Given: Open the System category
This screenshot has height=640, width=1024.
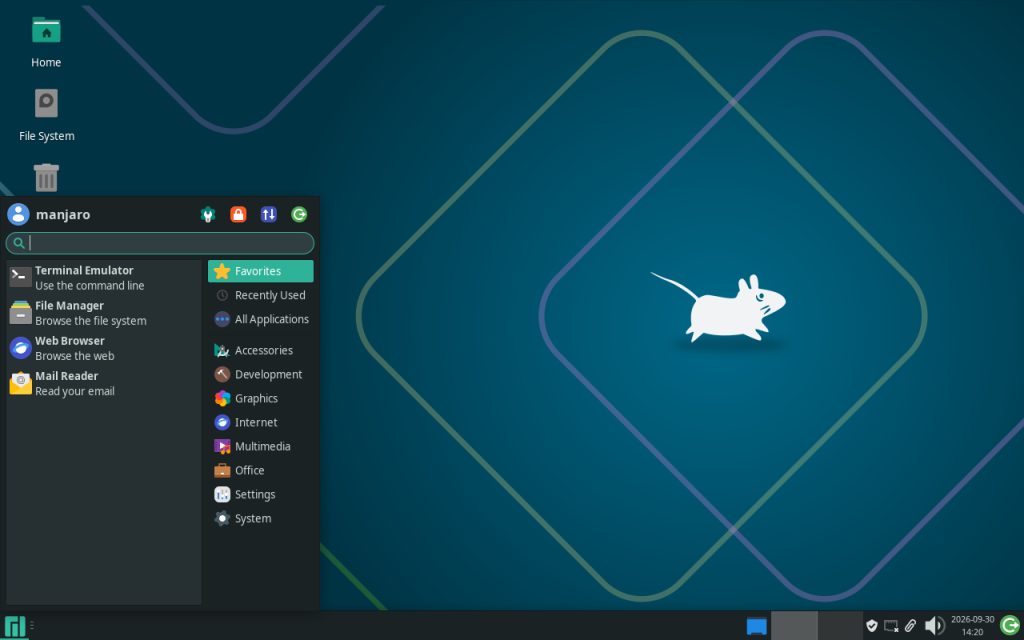Looking at the screenshot, I should point(261,519).
